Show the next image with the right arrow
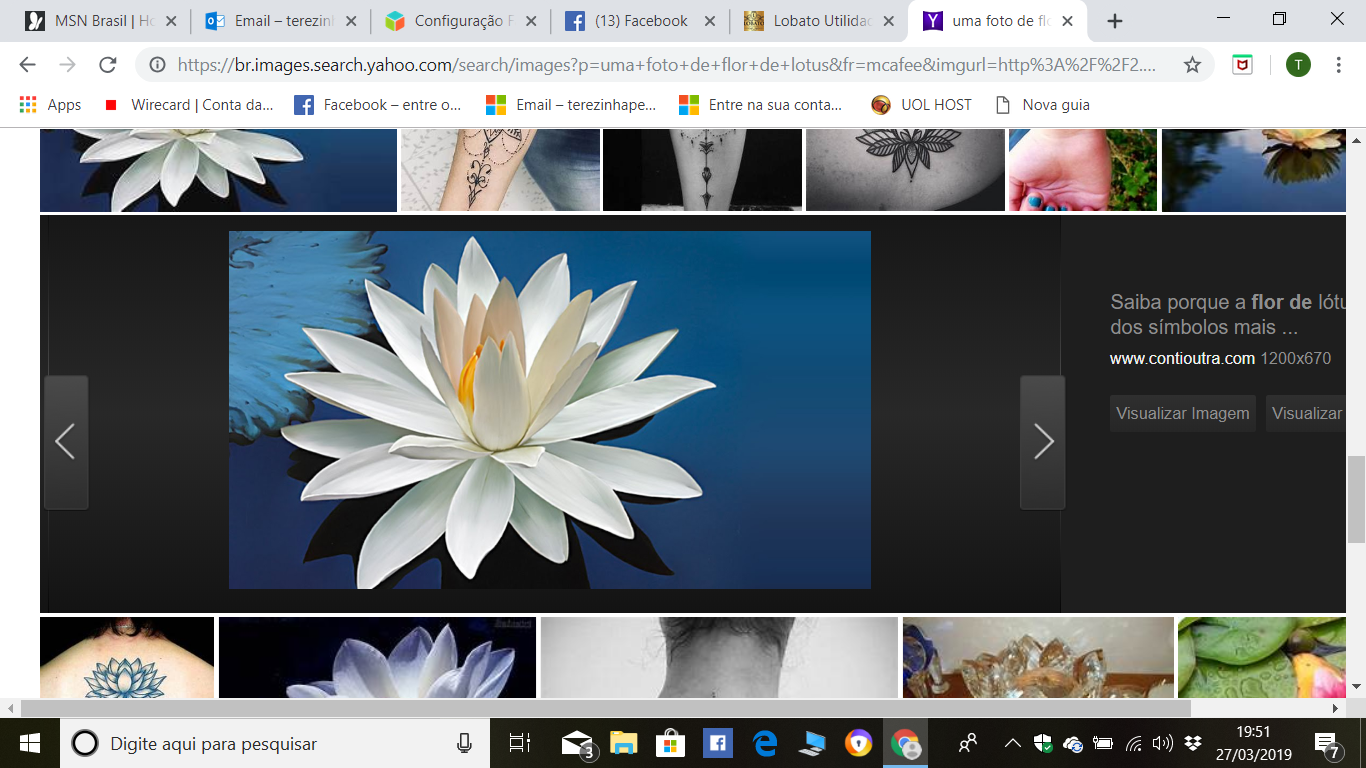The image size is (1366, 768). (x=1042, y=442)
